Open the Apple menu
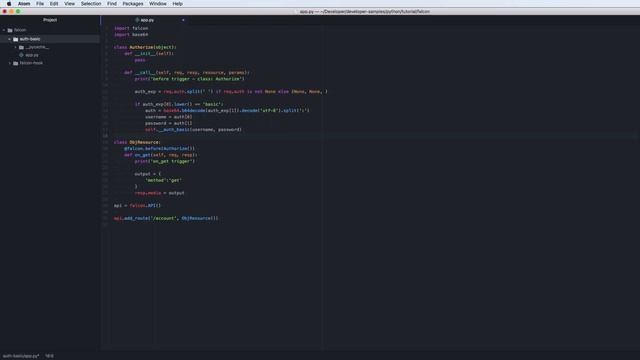This screenshot has width=640, height=360. 9,4
